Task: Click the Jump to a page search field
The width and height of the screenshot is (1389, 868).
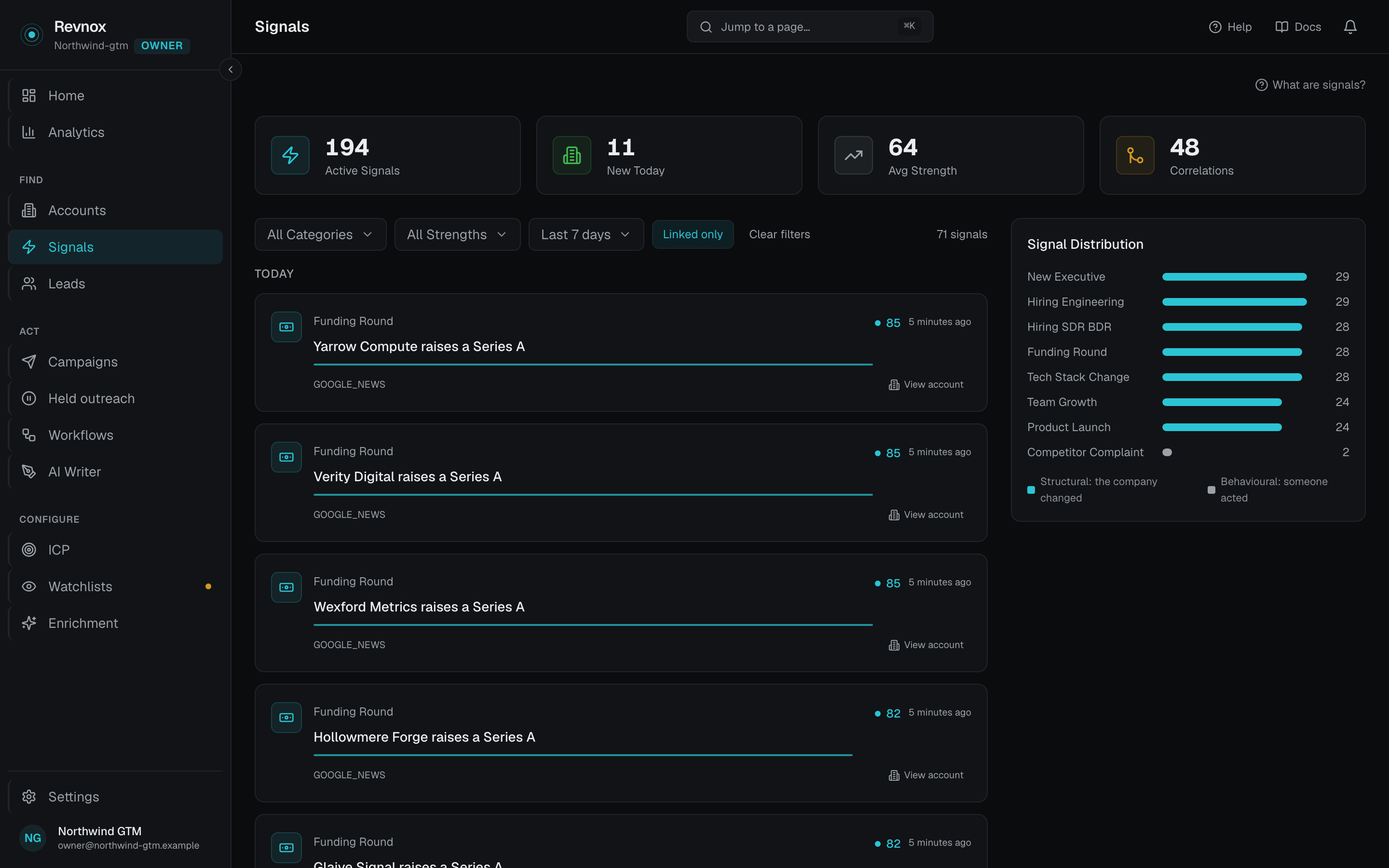Action: tap(810, 27)
